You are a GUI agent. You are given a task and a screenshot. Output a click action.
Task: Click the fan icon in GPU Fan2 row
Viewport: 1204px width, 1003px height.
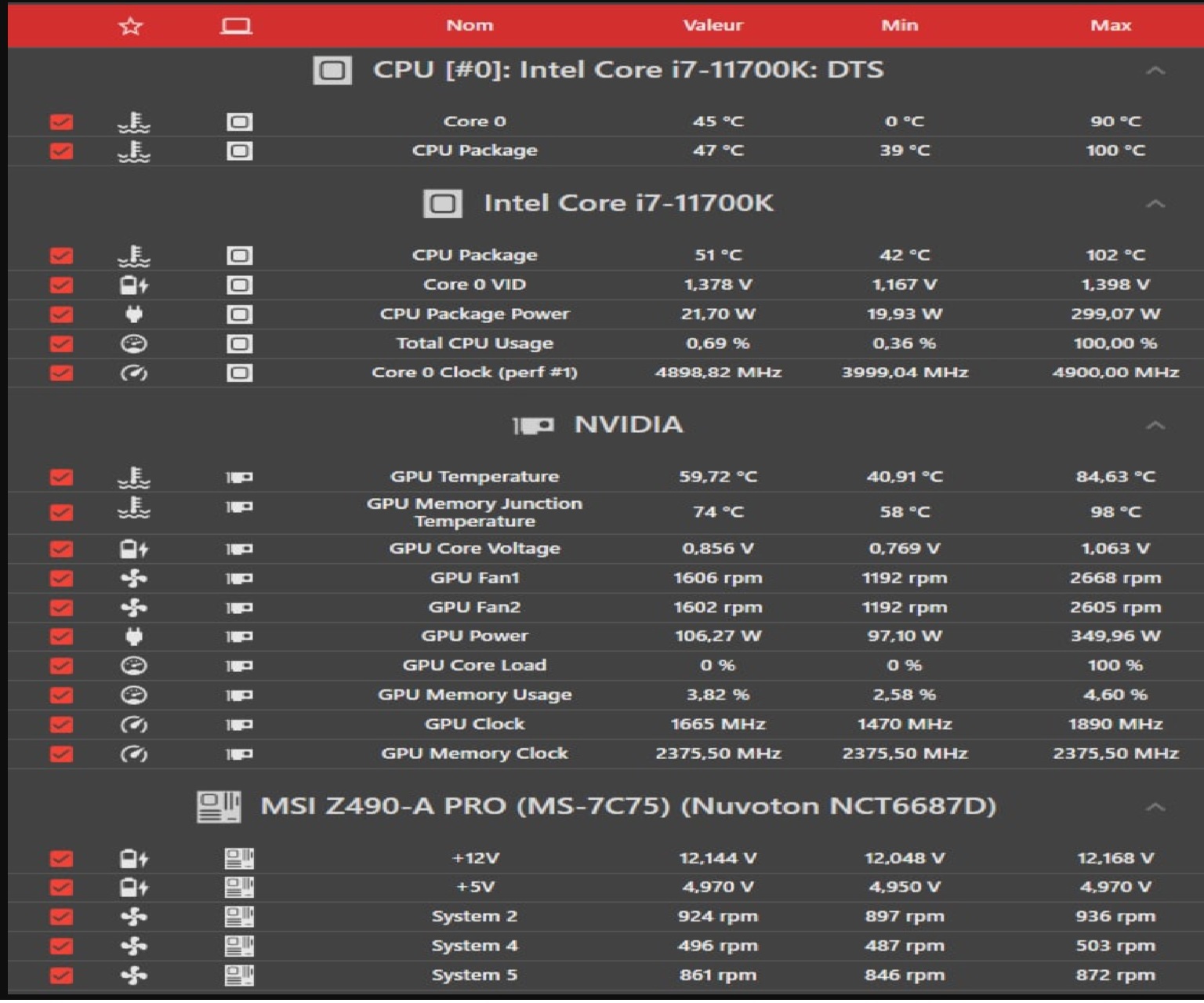(134, 608)
